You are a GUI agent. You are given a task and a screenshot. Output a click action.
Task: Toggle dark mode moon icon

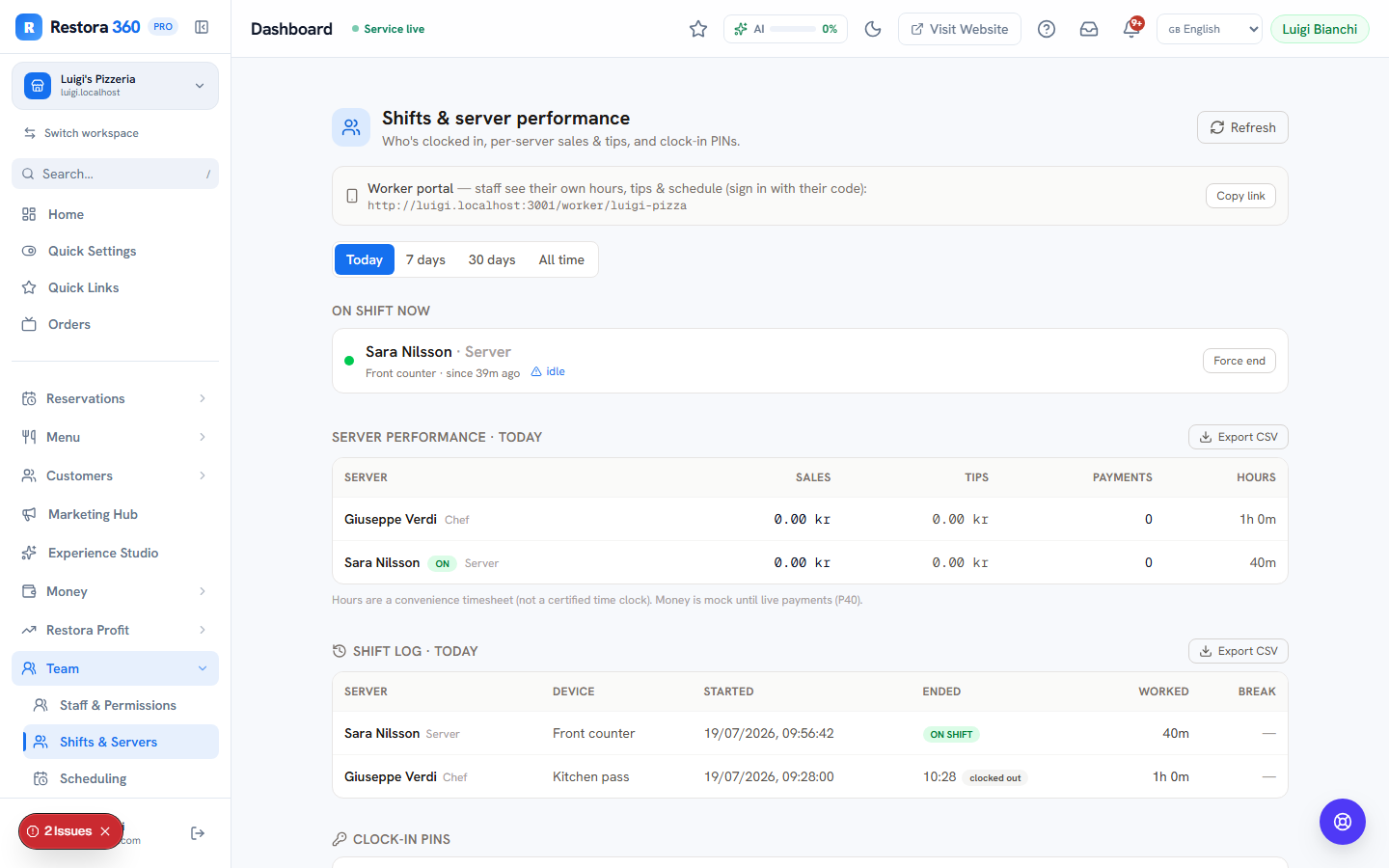pyautogui.click(x=873, y=29)
